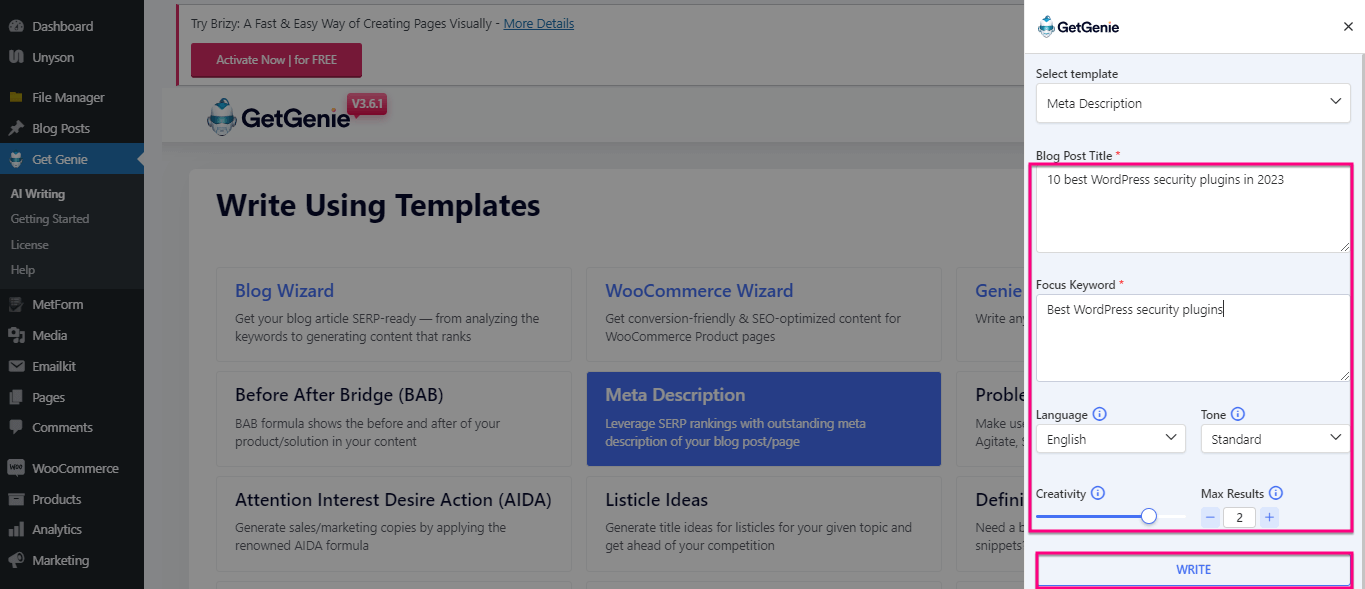This screenshot has width=1365, height=589.
Task: Click the Blog Posts pin icon
Action: (16, 128)
